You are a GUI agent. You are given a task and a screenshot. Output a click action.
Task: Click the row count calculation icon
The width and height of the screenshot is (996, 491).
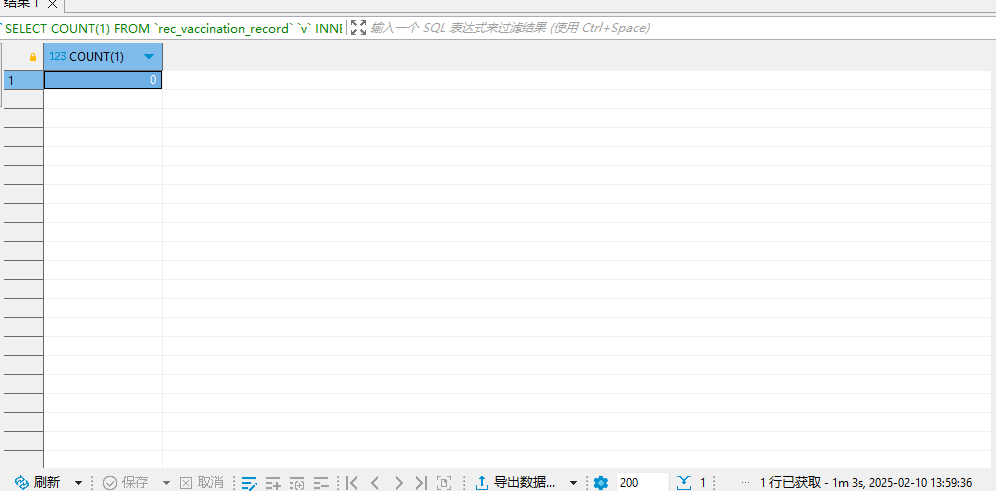(x=683, y=483)
